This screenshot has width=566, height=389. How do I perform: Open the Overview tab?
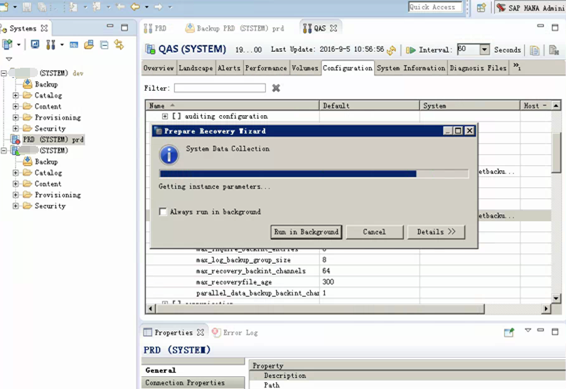click(x=158, y=68)
